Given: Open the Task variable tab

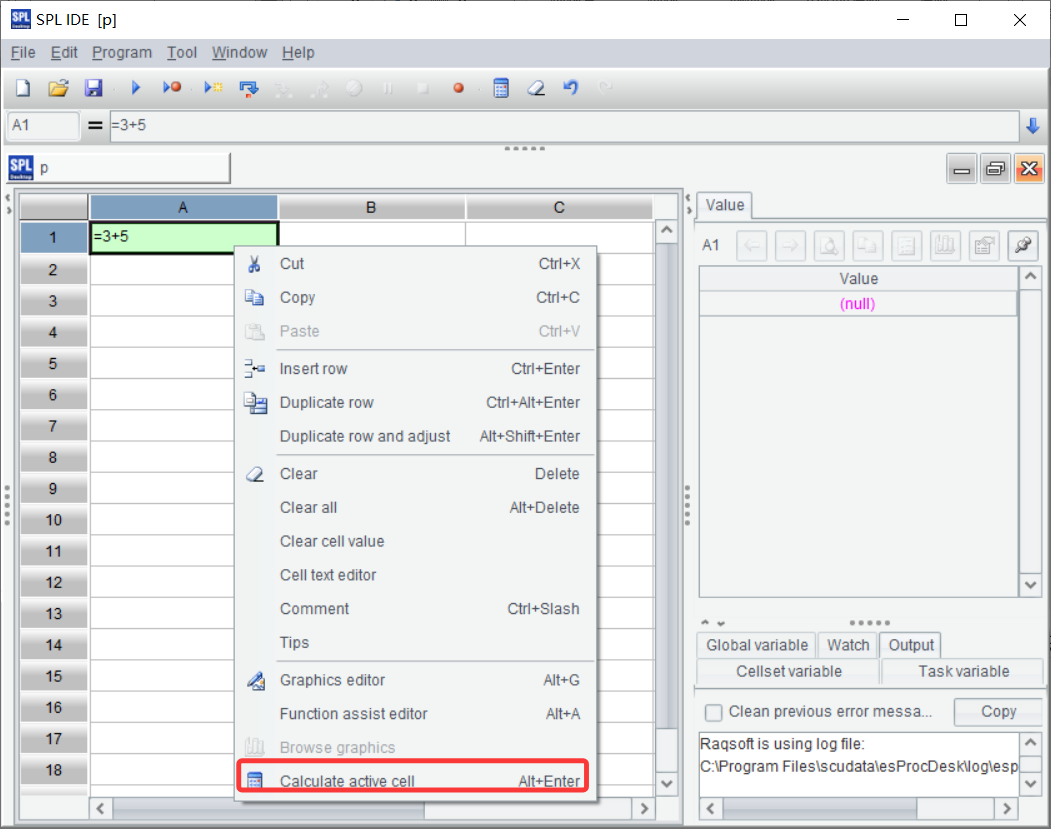Looking at the screenshot, I should tap(963, 672).
